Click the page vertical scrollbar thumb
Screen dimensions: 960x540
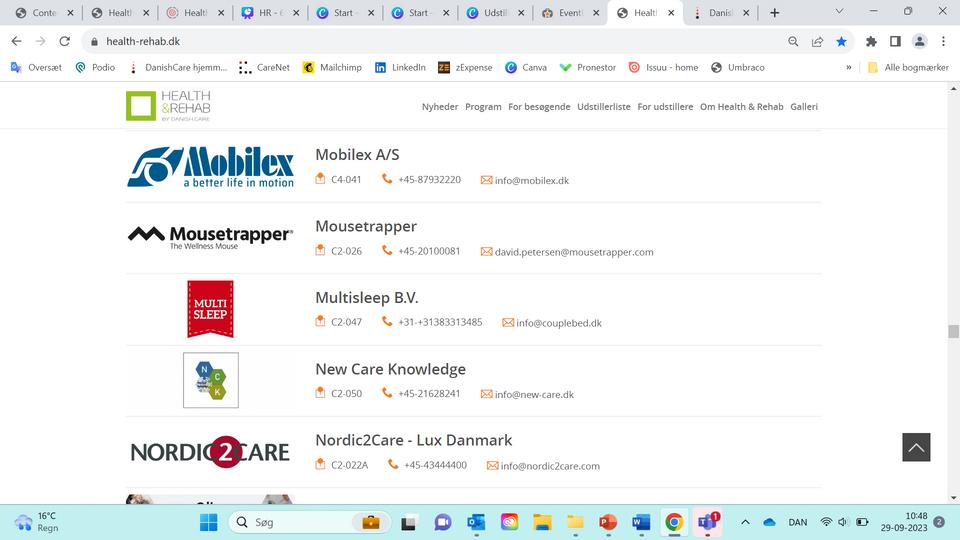pyautogui.click(x=953, y=331)
